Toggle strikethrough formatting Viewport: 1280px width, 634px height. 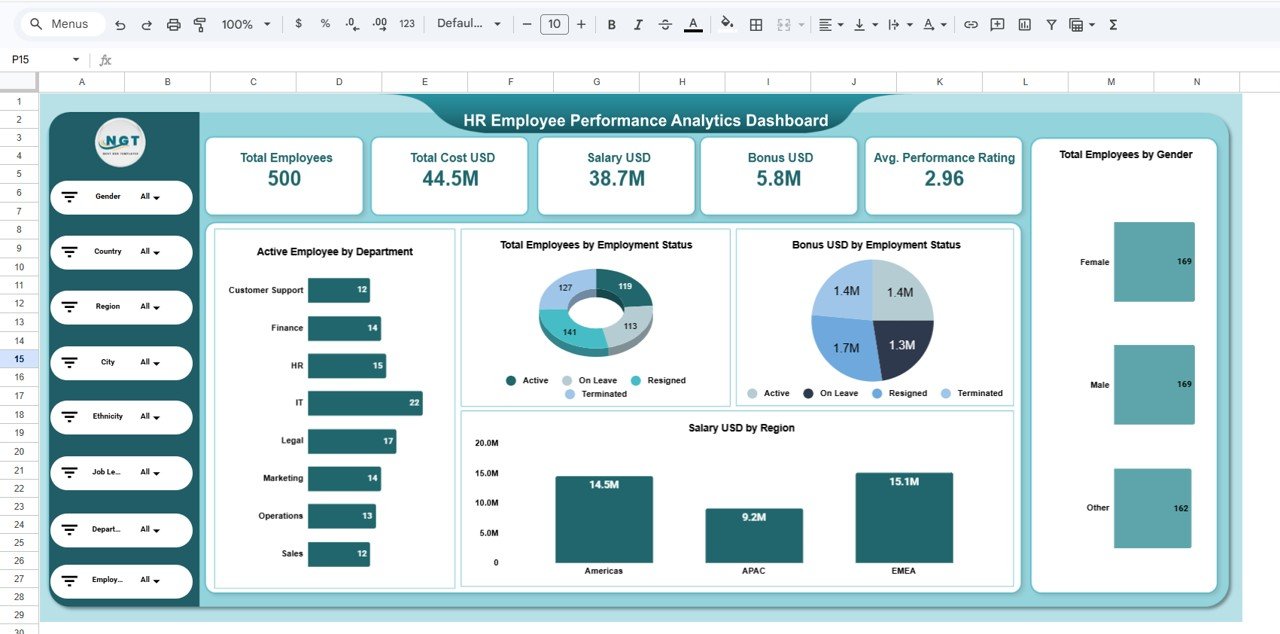[x=665, y=23]
